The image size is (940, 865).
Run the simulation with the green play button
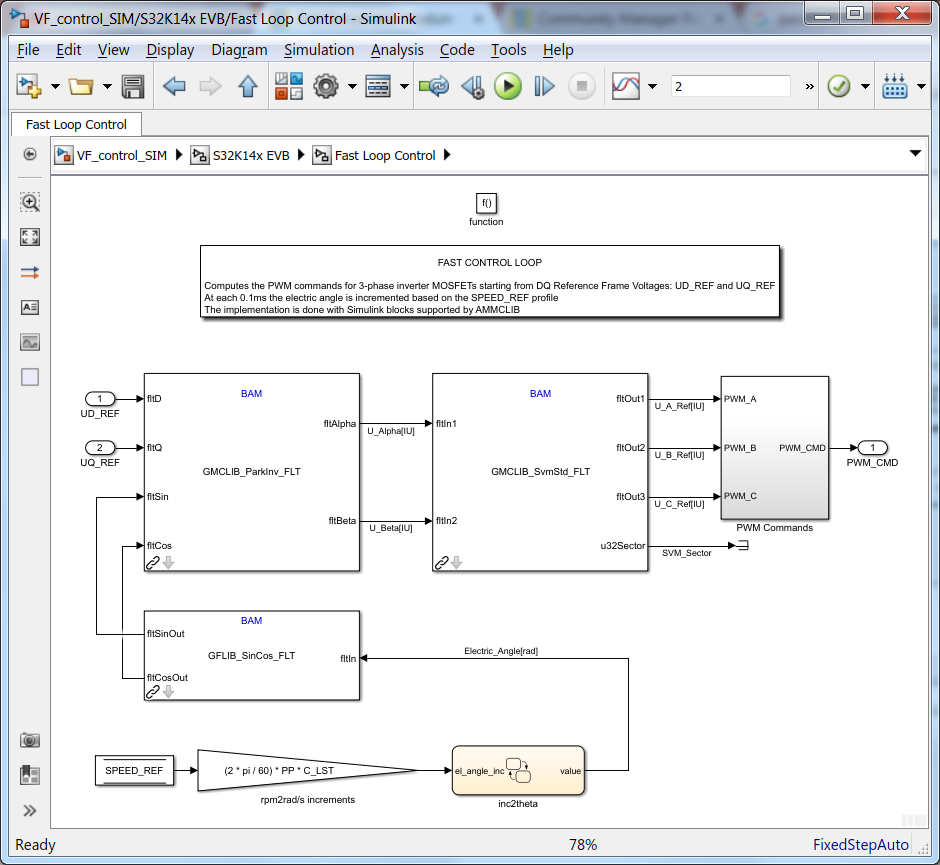pos(507,86)
